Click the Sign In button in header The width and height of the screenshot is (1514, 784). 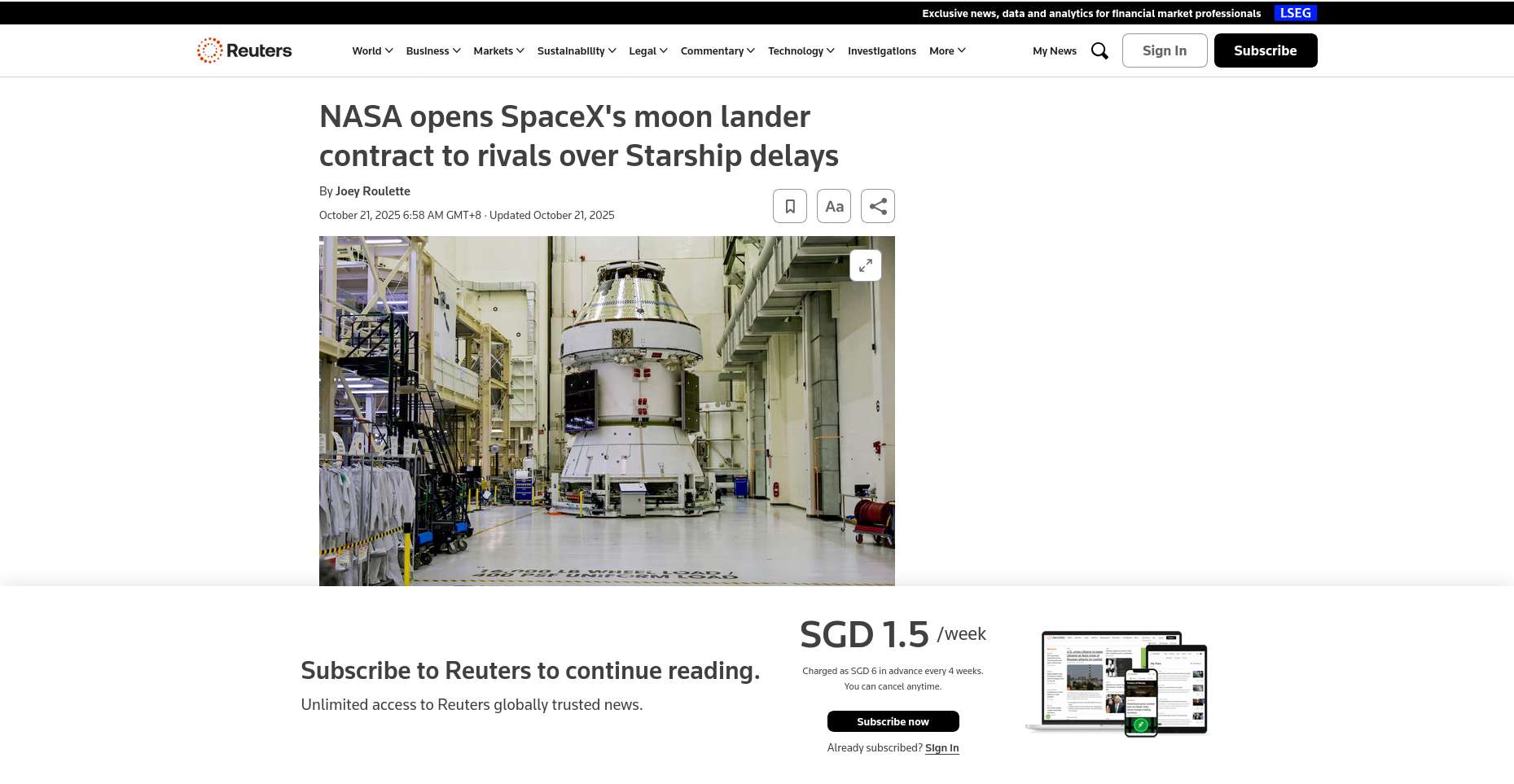click(x=1165, y=50)
